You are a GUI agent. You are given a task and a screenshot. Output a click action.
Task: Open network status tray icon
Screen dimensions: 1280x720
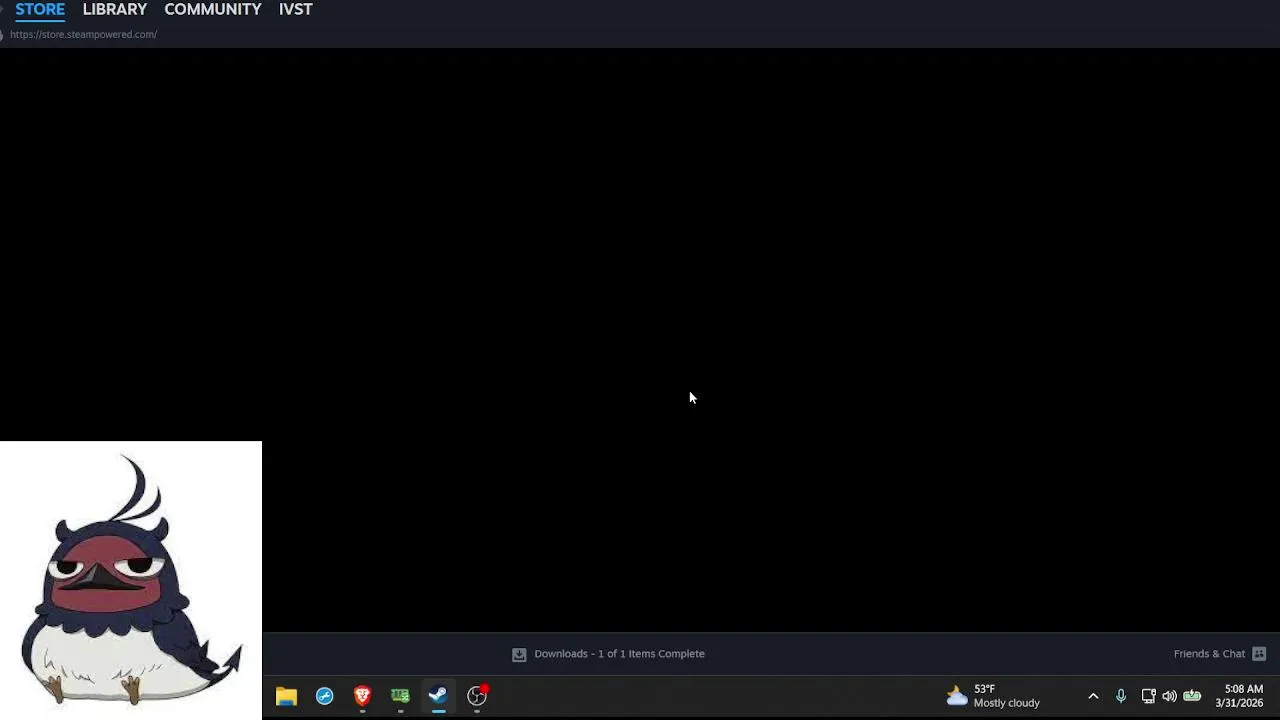1148,696
